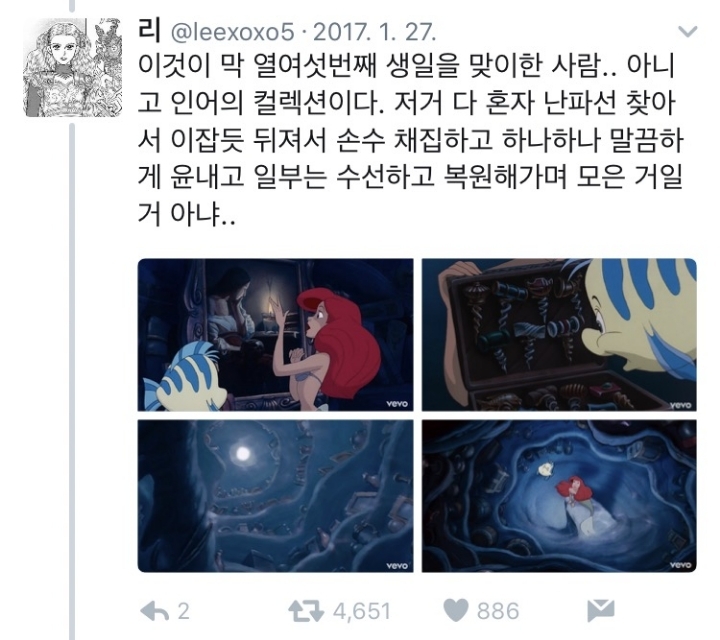The width and height of the screenshot is (720, 640).
Task: Click the reply count 2
Action: click(x=183, y=612)
